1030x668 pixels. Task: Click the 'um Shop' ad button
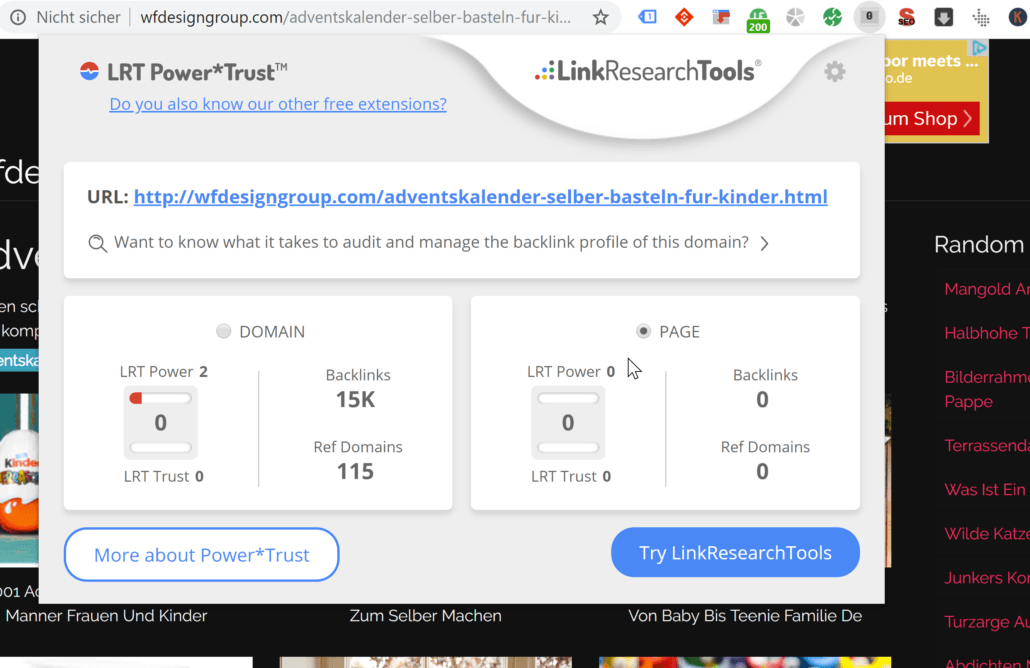[x=931, y=119]
